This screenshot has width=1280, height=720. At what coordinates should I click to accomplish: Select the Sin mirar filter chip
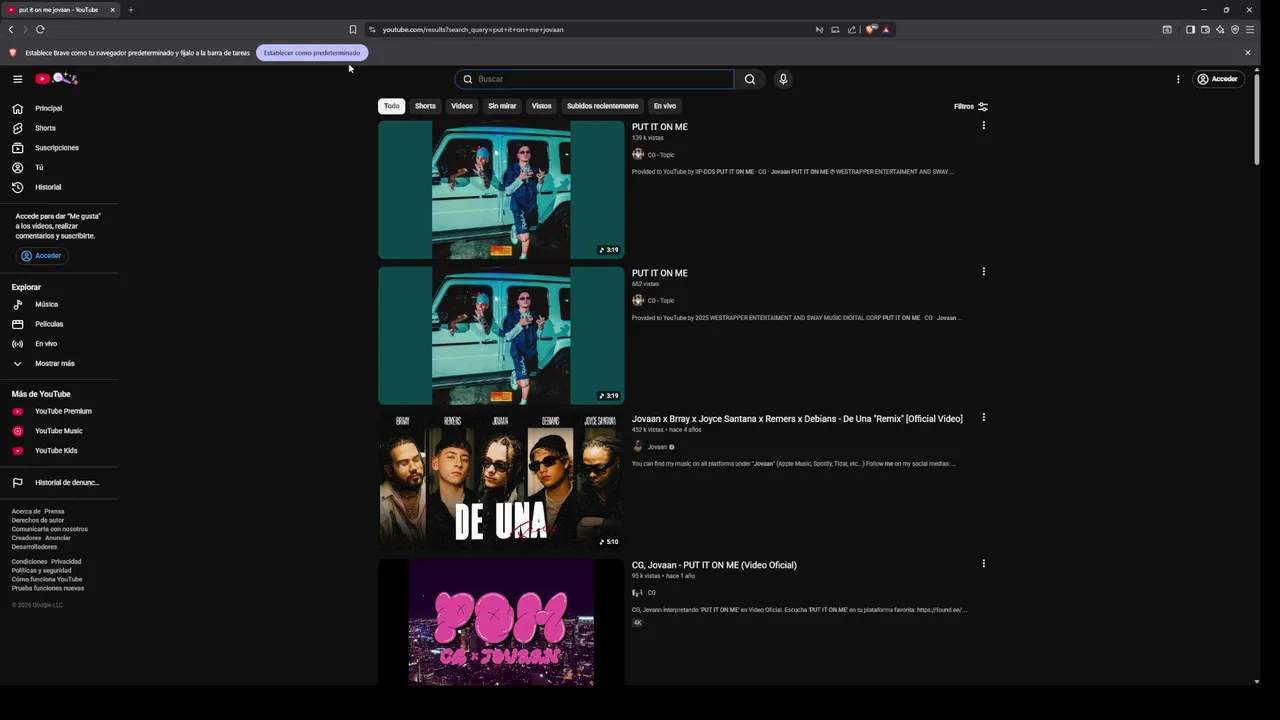point(502,106)
